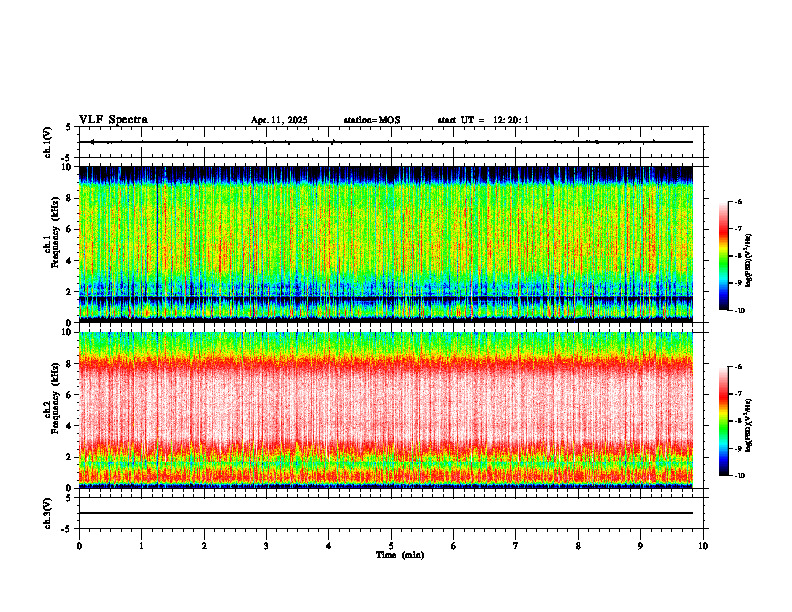Click the "VLF Spectra" title text
Screen dimensions: 792x612
[x=113, y=120]
